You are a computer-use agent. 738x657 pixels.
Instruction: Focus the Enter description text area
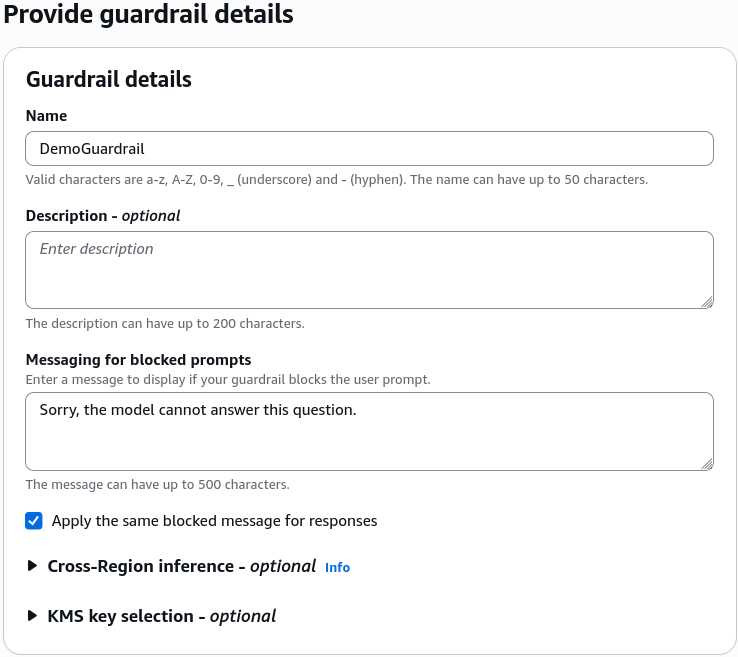pyautogui.click(x=369, y=270)
